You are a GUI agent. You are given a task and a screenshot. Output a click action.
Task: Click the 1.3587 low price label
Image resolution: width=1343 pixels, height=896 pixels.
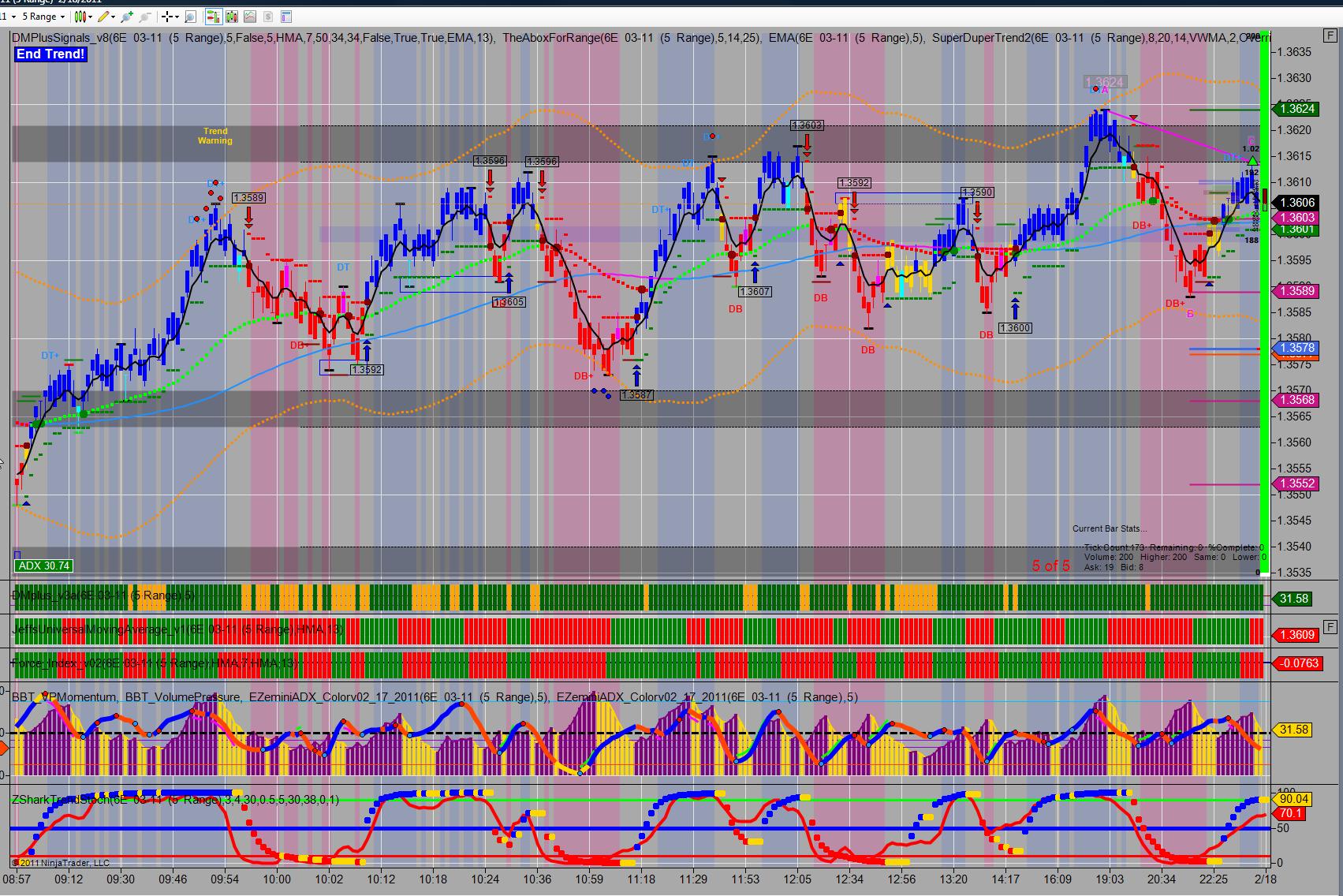tap(636, 395)
